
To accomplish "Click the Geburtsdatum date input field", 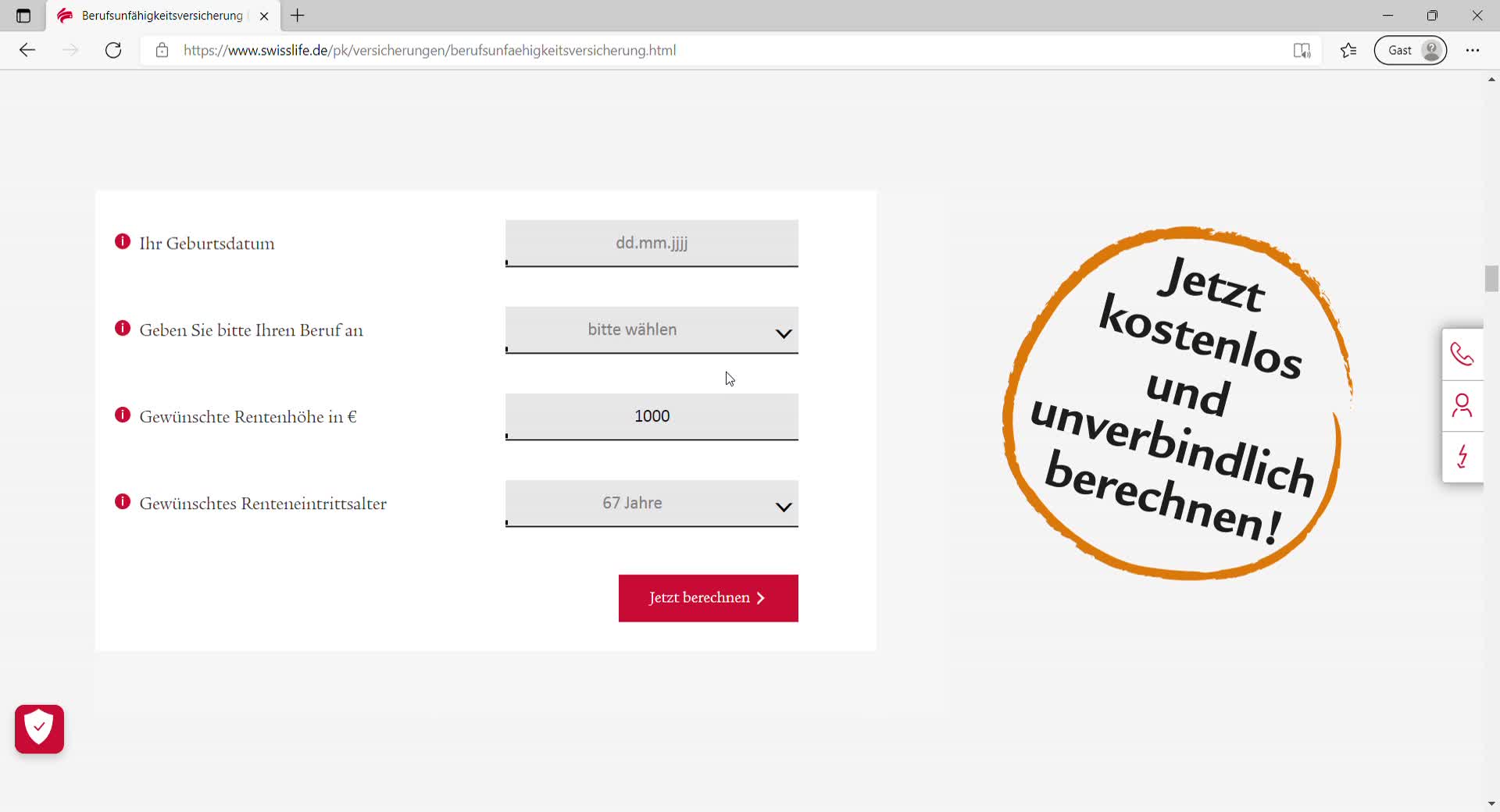I will tap(652, 244).
